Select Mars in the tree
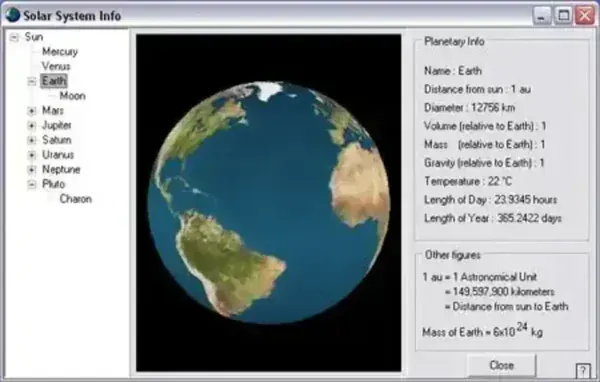Viewport: 600px width, 382px height. point(53,111)
